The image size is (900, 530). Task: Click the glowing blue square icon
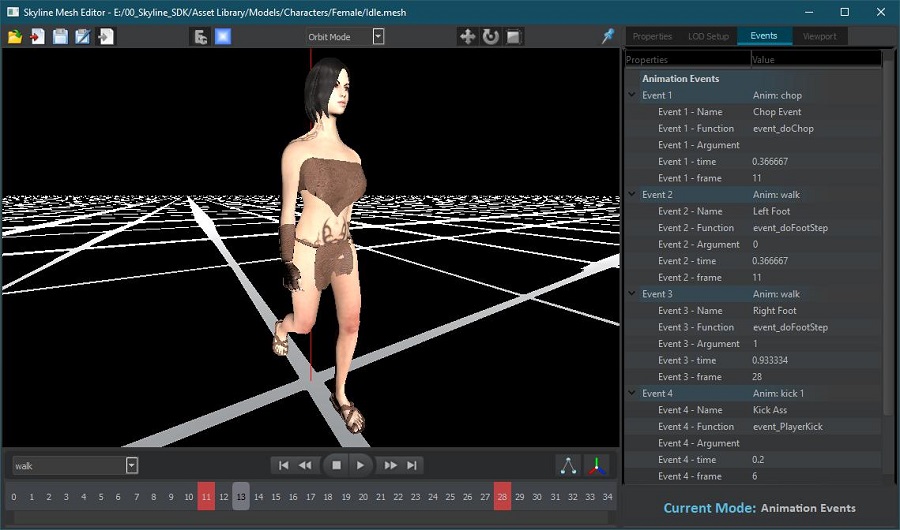[223, 37]
